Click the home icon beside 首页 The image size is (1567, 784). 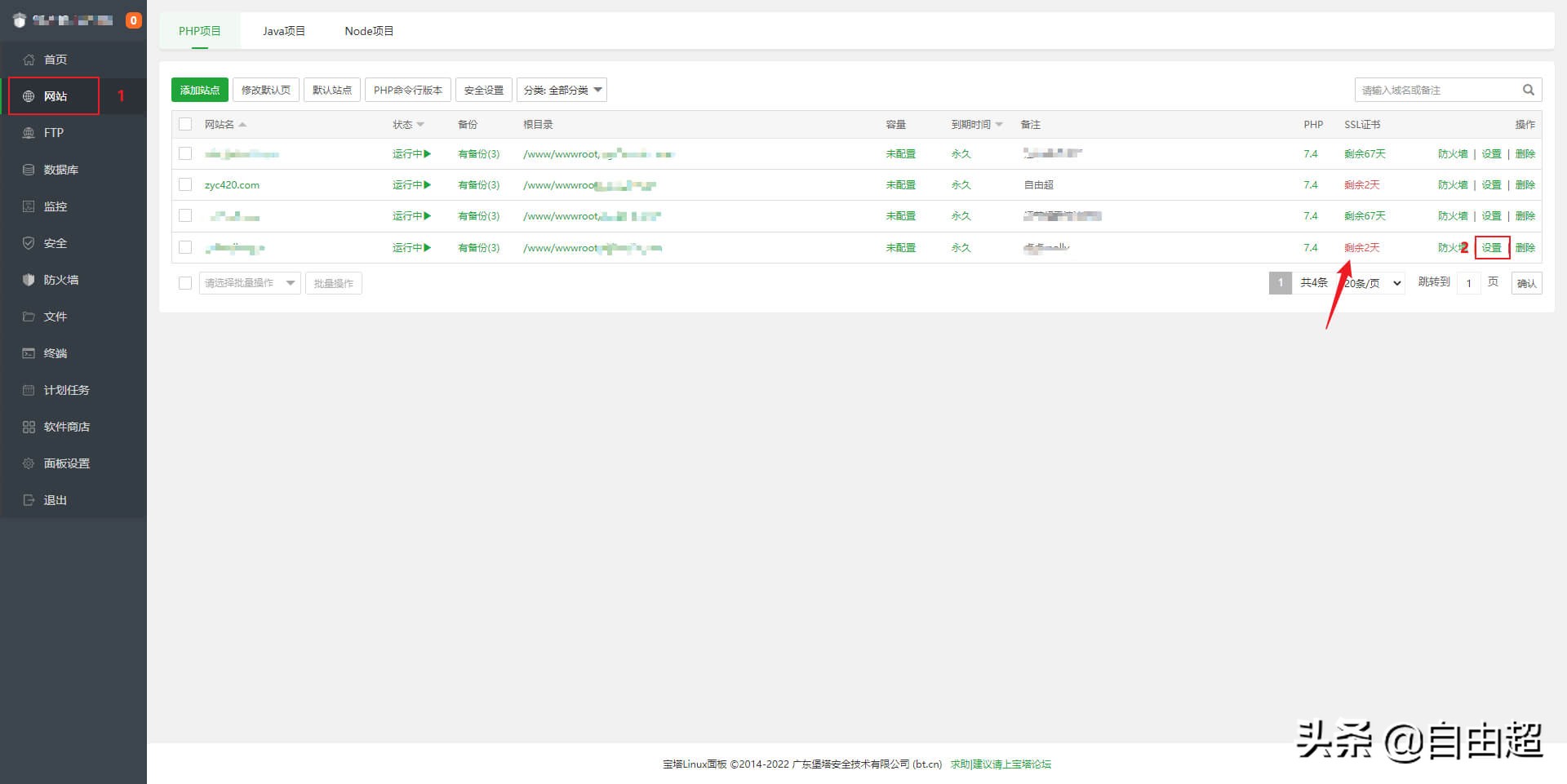(x=29, y=60)
